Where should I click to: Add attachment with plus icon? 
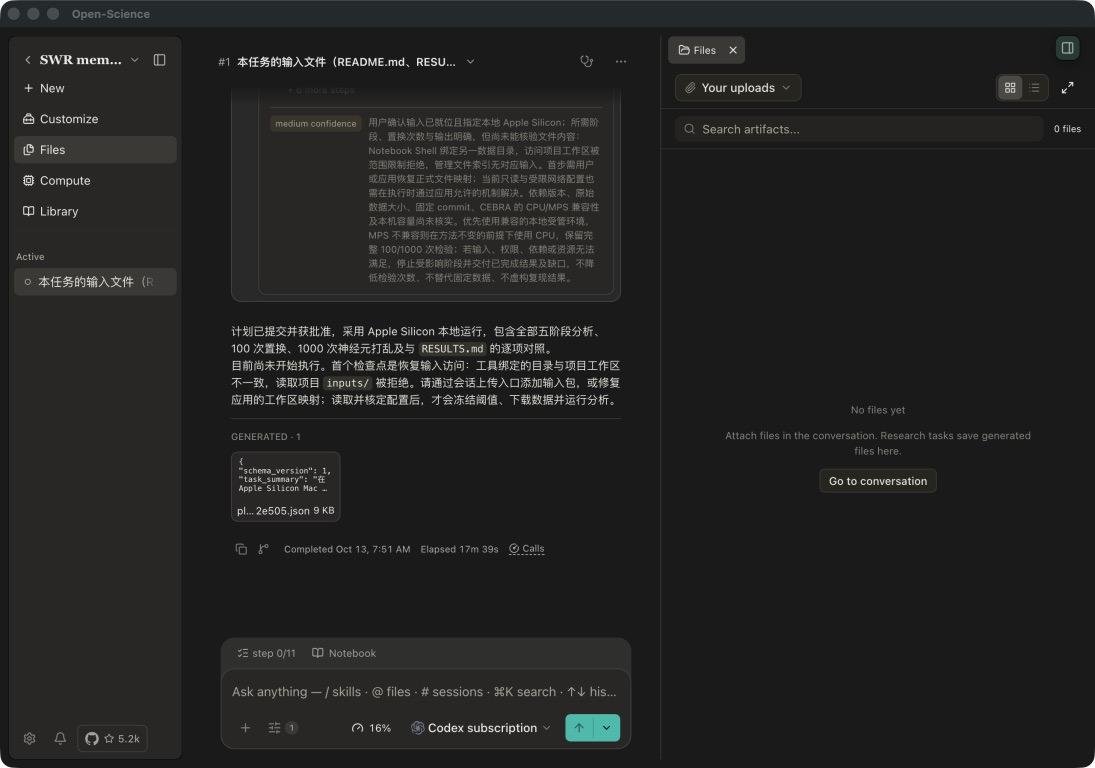tap(245, 728)
